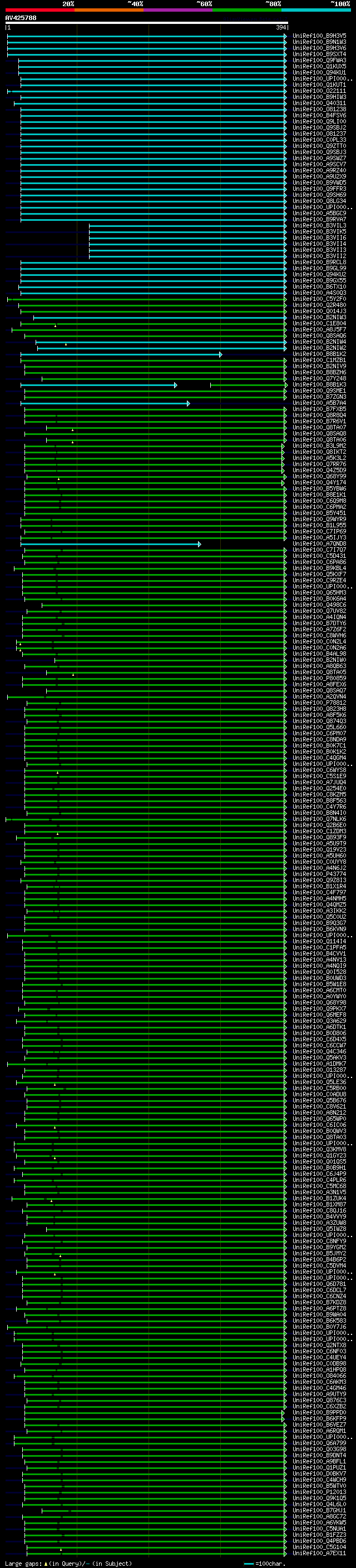Click the UniRef100_C0PL33 label
The height and width of the screenshot is (1568, 356).
click(319, 140)
